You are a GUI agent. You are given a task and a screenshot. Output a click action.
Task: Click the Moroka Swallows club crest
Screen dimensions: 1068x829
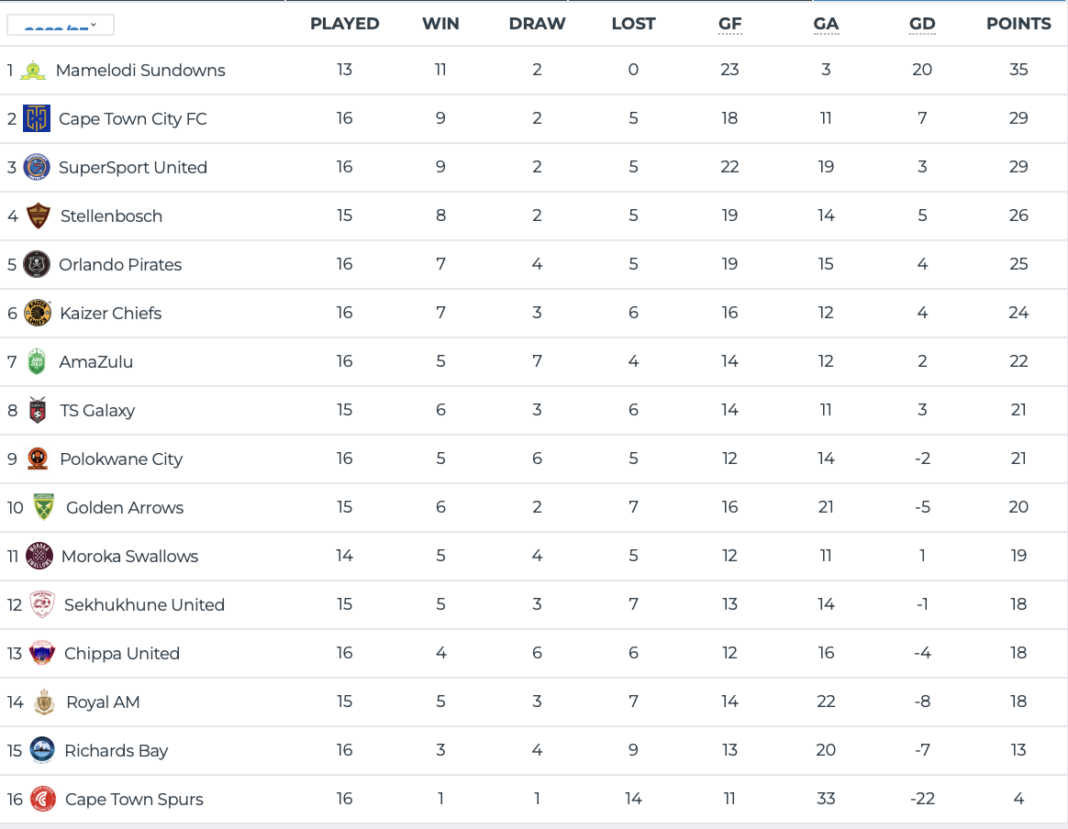[x=37, y=556]
